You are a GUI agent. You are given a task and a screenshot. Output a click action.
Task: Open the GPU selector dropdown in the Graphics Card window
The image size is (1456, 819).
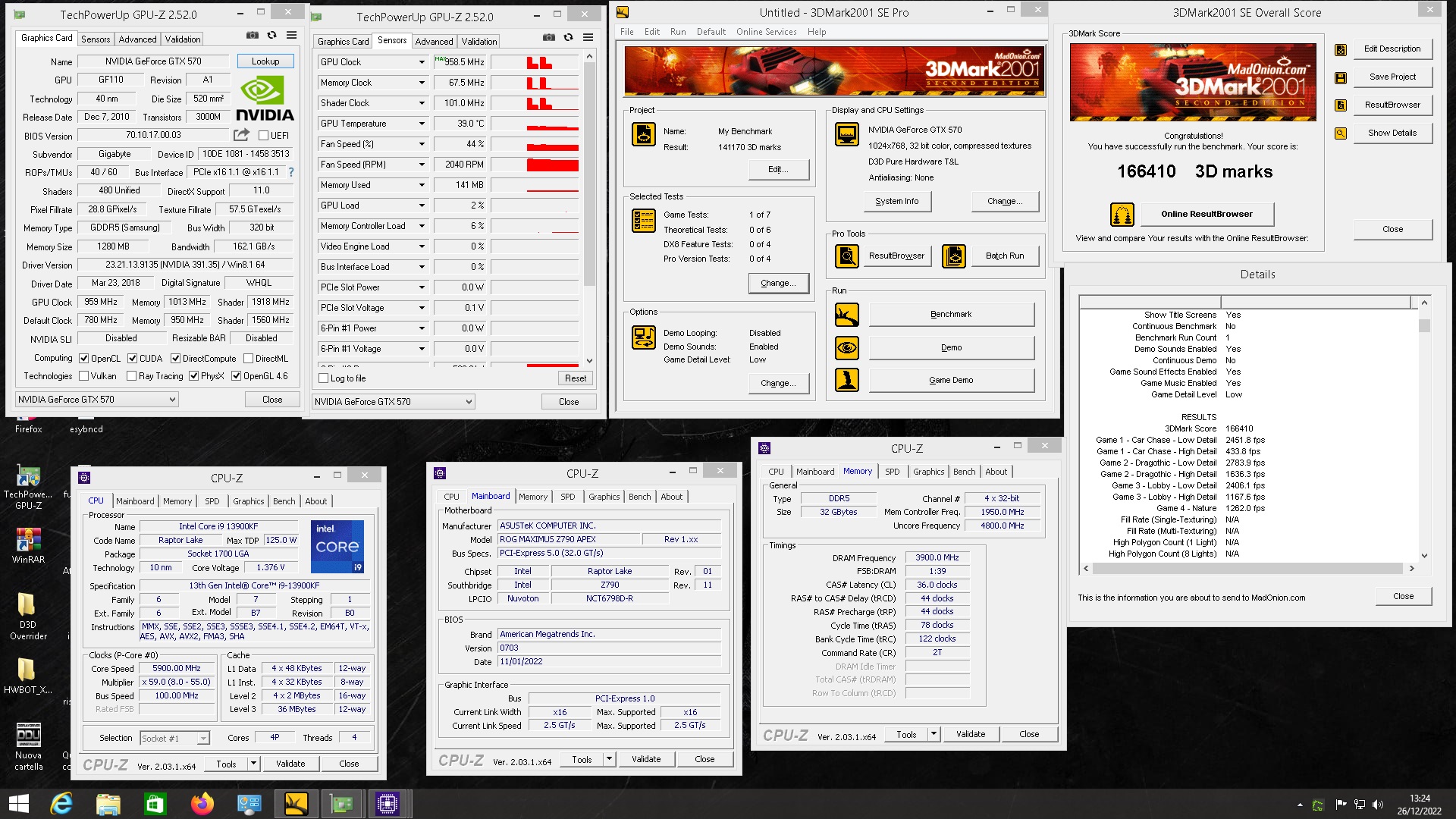(96, 400)
